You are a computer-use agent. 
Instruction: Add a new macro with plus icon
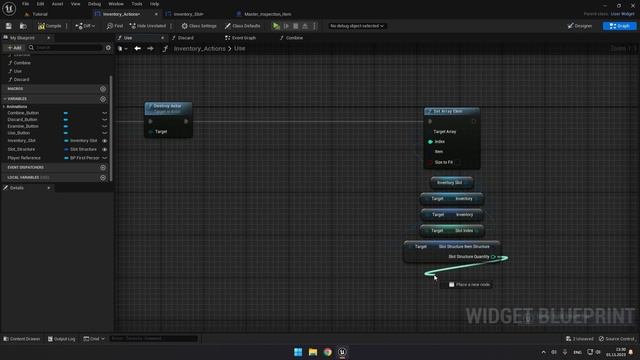pos(103,89)
